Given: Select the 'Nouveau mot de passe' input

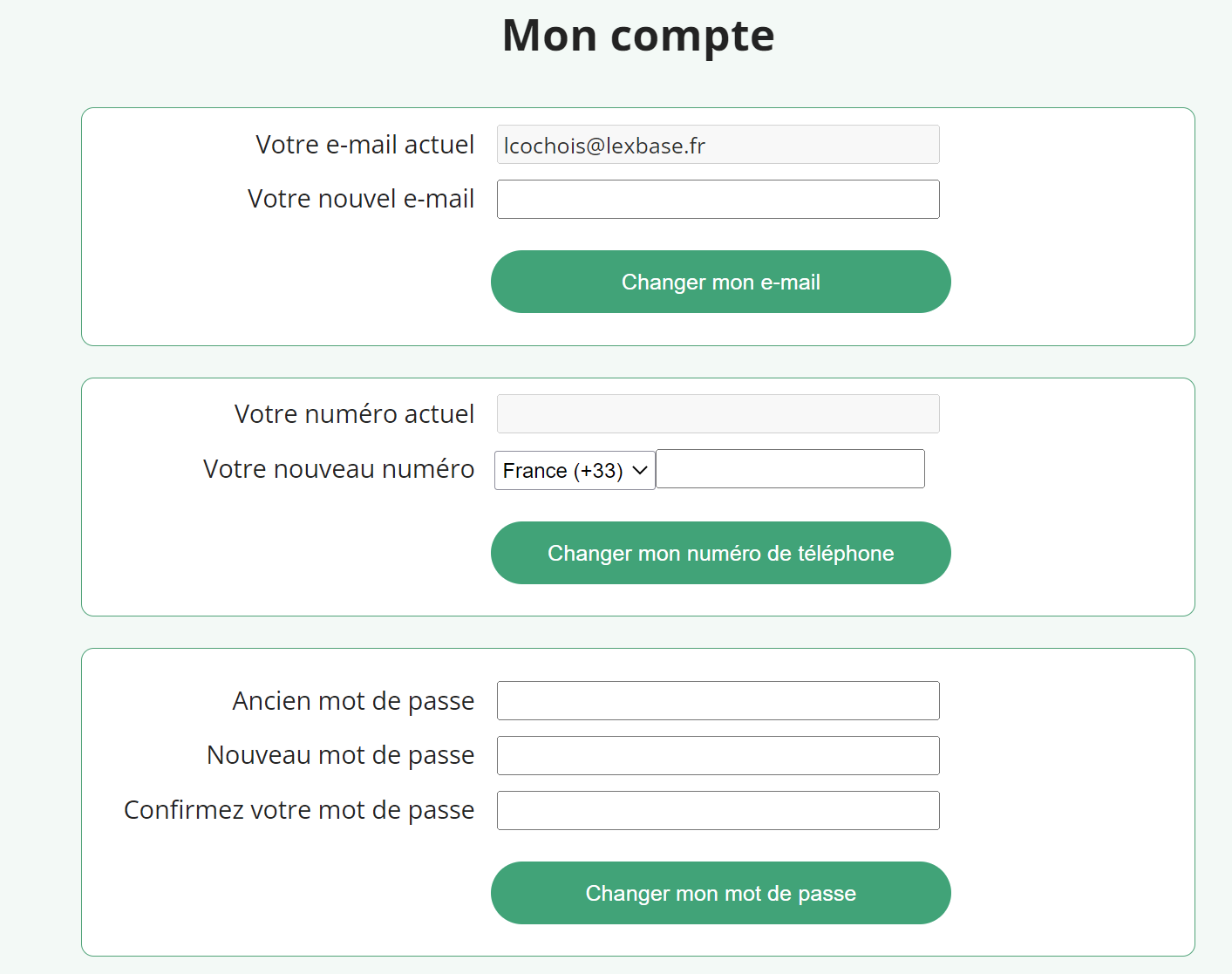Looking at the screenshot, I should [x=718, y=756].
